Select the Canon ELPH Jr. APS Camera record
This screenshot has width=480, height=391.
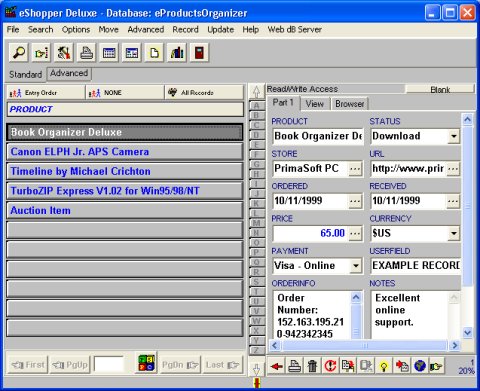click(x=125, y=152)
